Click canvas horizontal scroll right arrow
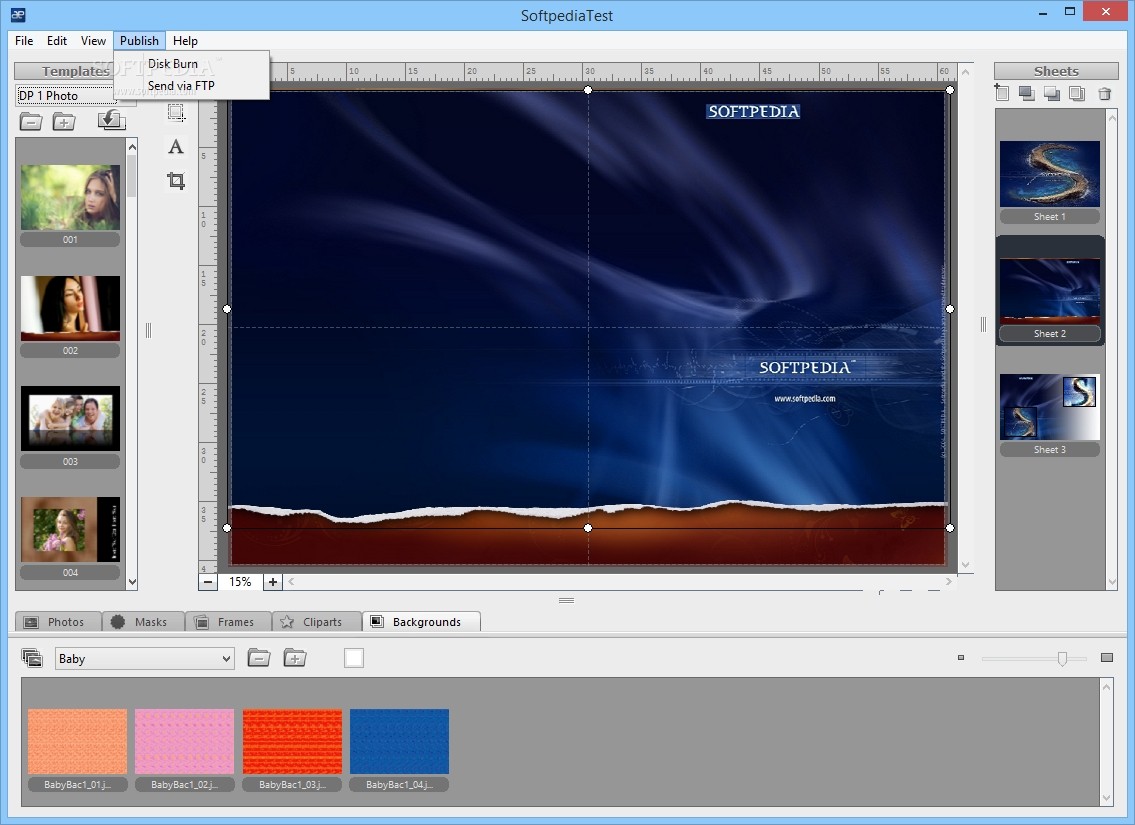Screen dimensions: 1135x825 pos(949,581)
